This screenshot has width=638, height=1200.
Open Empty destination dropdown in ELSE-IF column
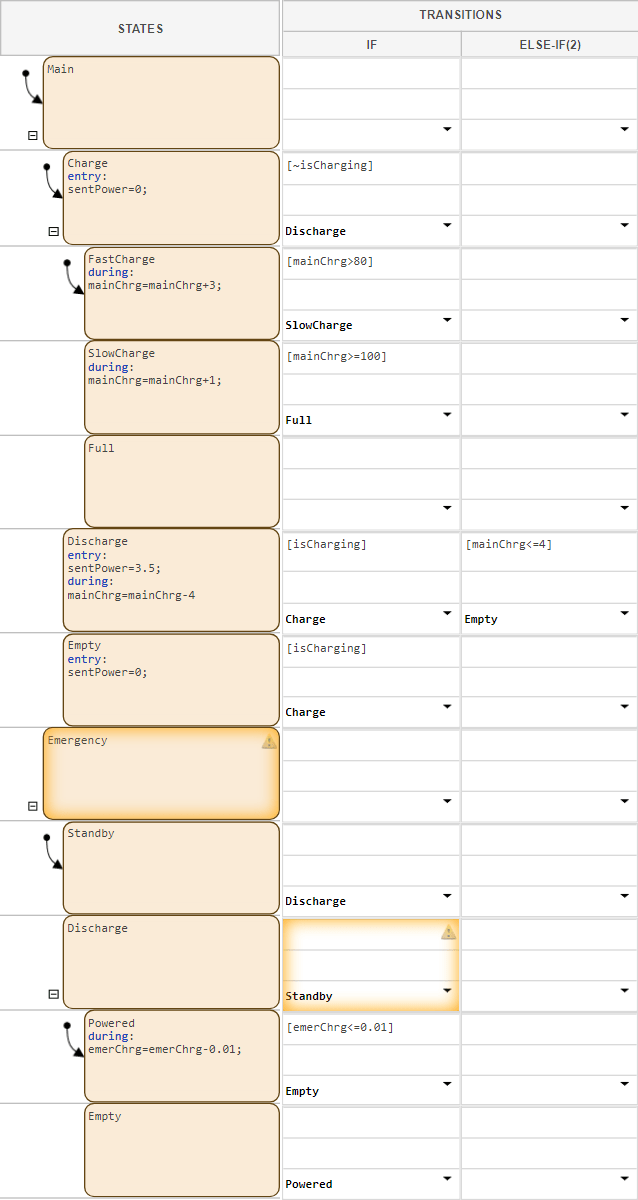pos(625,613)
